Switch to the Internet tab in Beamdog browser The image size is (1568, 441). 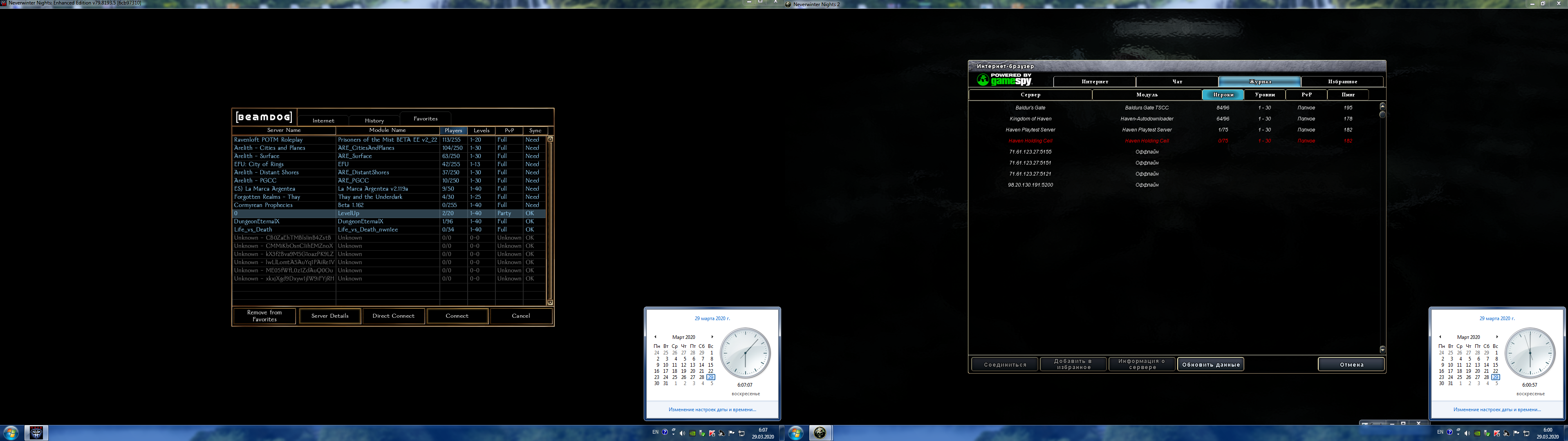(323, 120)
